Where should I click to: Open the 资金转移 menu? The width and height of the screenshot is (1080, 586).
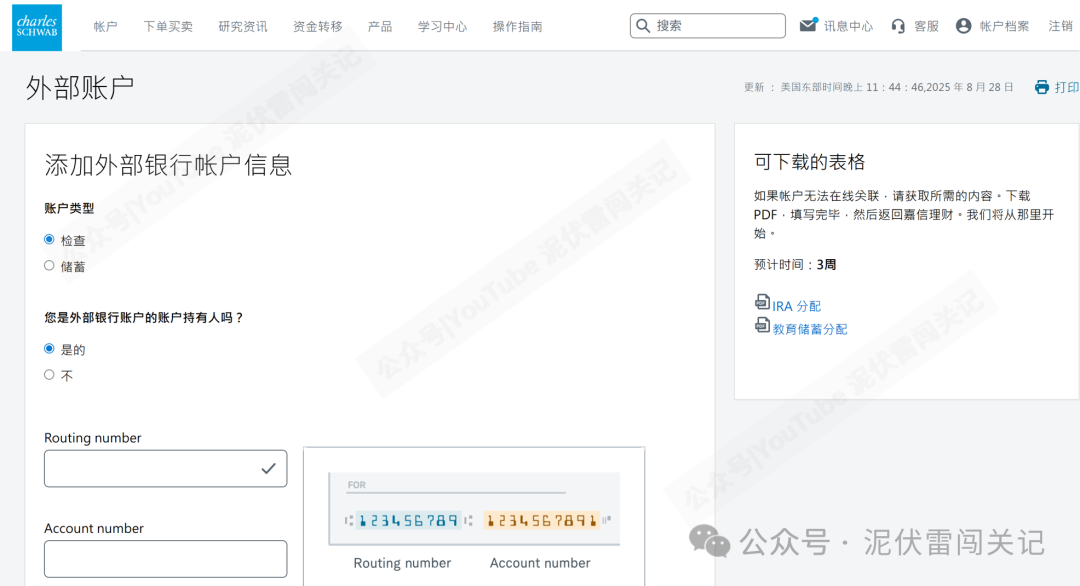[x=318, y=27]
